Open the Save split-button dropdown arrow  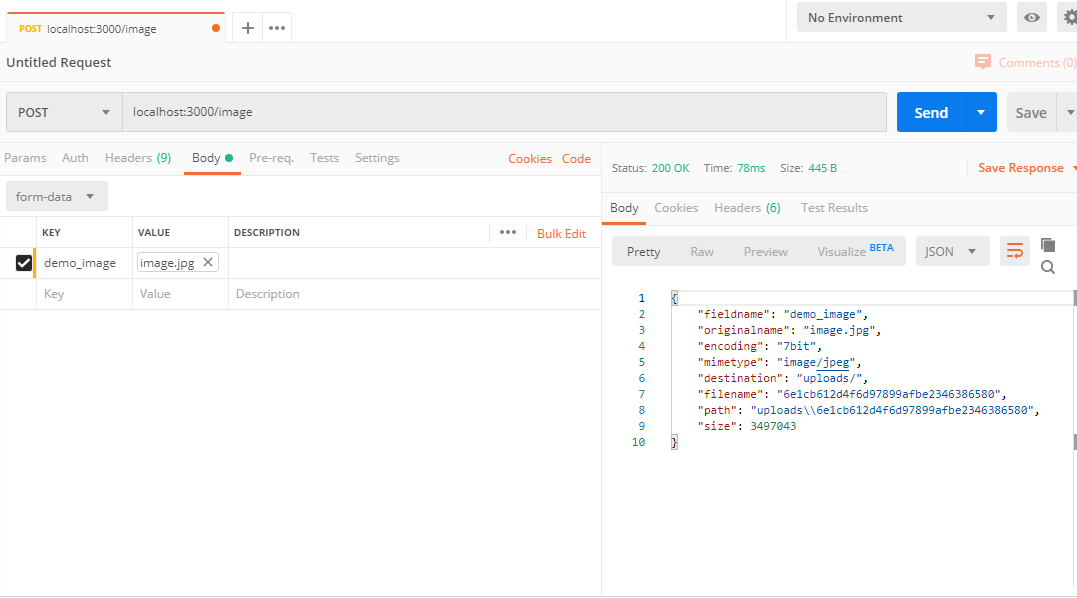pyautogui.click(x=1069, y=112)
